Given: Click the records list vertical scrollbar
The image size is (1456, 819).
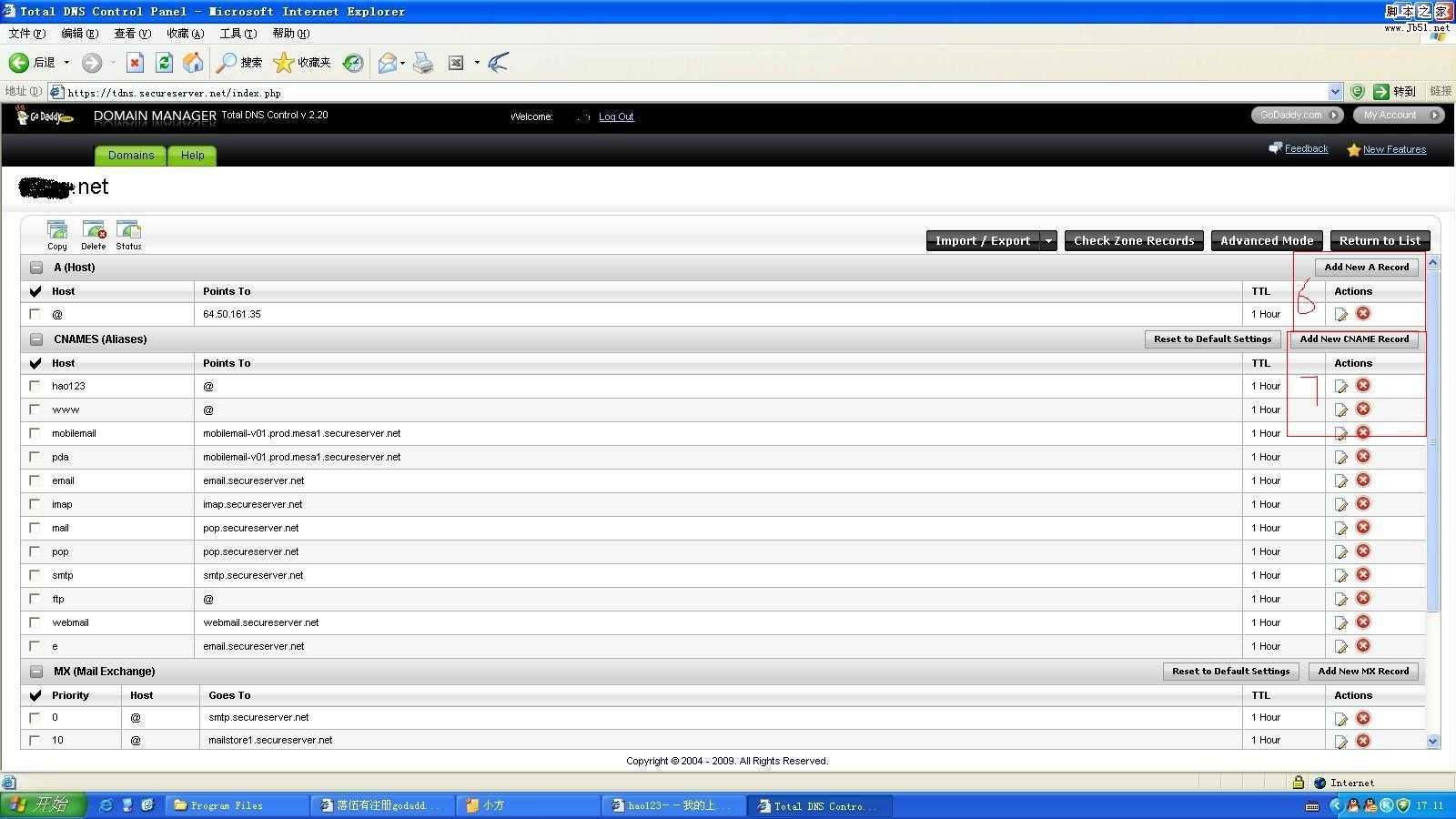Looking at the screenshot, I should click(1433, 437).
